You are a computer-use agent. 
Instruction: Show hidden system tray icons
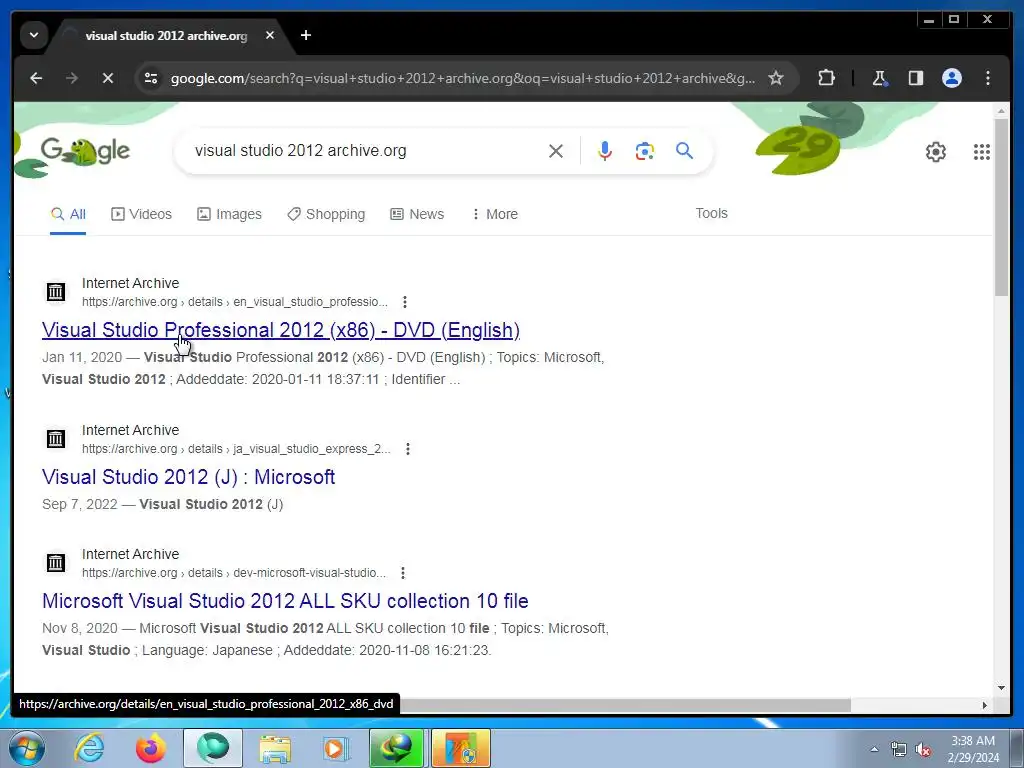pyautogui.click(x=874, y=749)
